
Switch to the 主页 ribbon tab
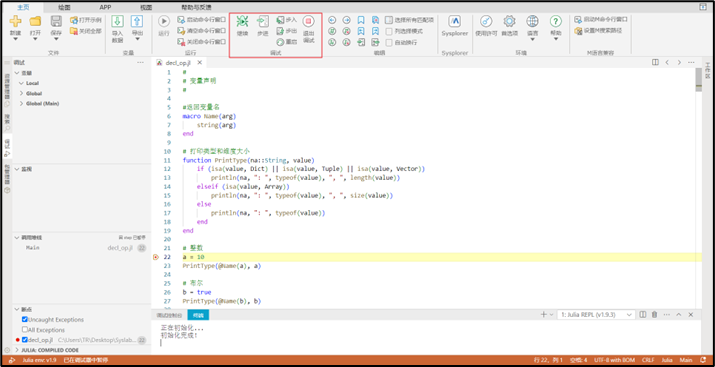coord(23,7)
